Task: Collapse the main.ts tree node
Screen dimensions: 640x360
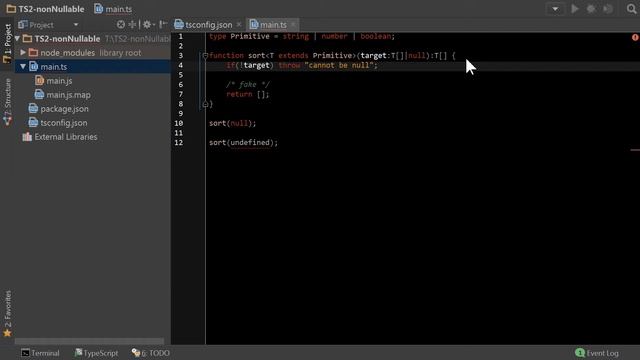Action: [x=23, y=67]
